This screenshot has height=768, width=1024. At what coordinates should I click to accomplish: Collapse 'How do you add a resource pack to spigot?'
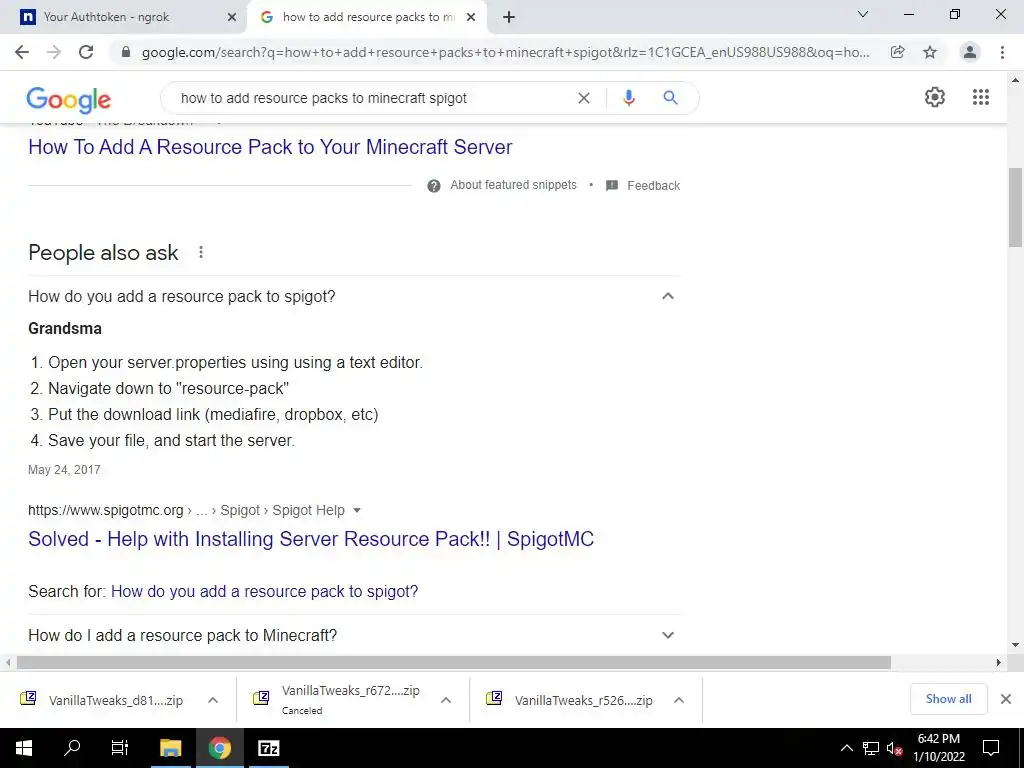pyautogui.click(x=667, y=296)
